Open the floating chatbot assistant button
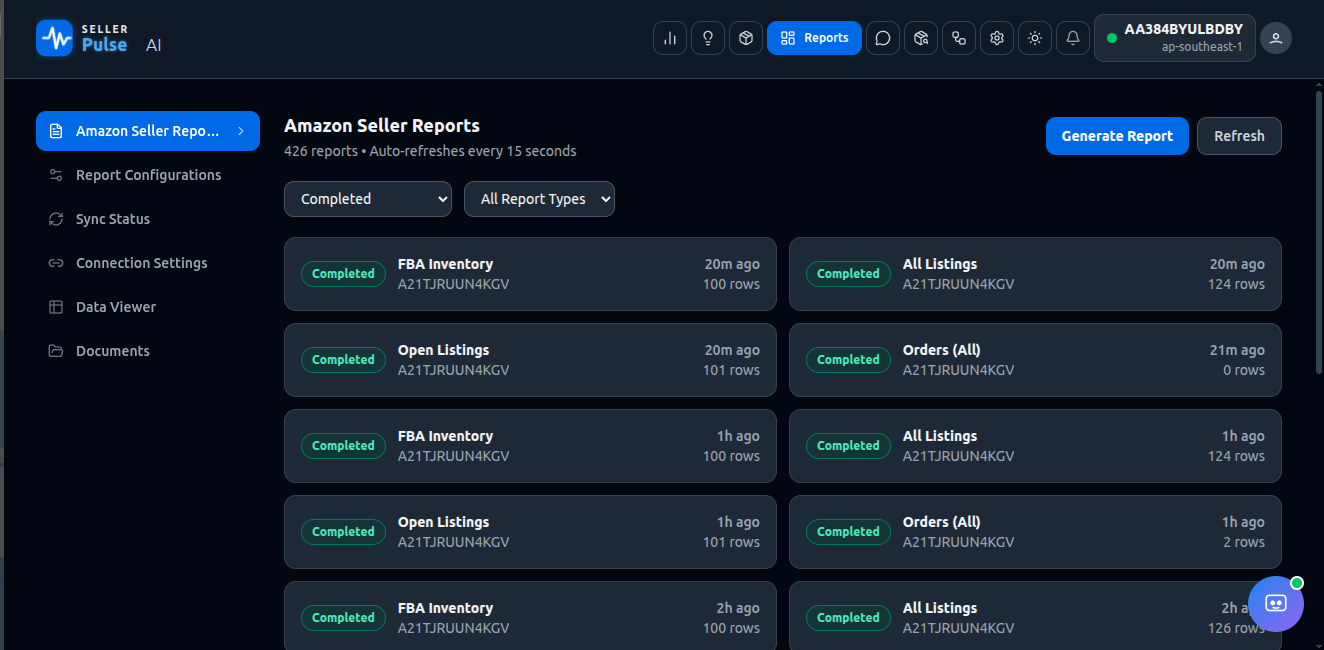Screen dimensions: 1324x650 pyautogui.click(x=1276, y=604)
